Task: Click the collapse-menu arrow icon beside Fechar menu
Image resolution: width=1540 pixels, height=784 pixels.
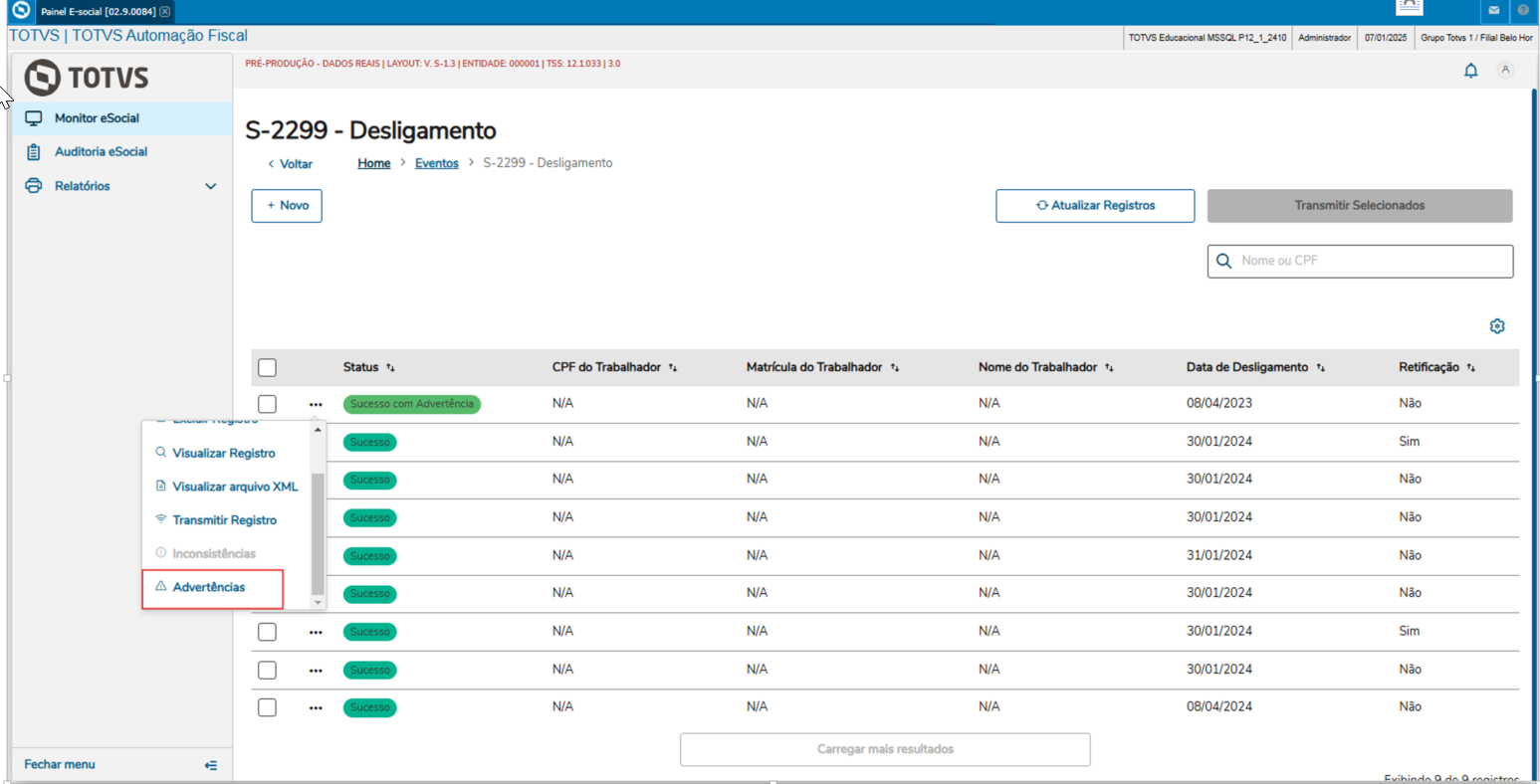Action: click(x=211, y=765)
